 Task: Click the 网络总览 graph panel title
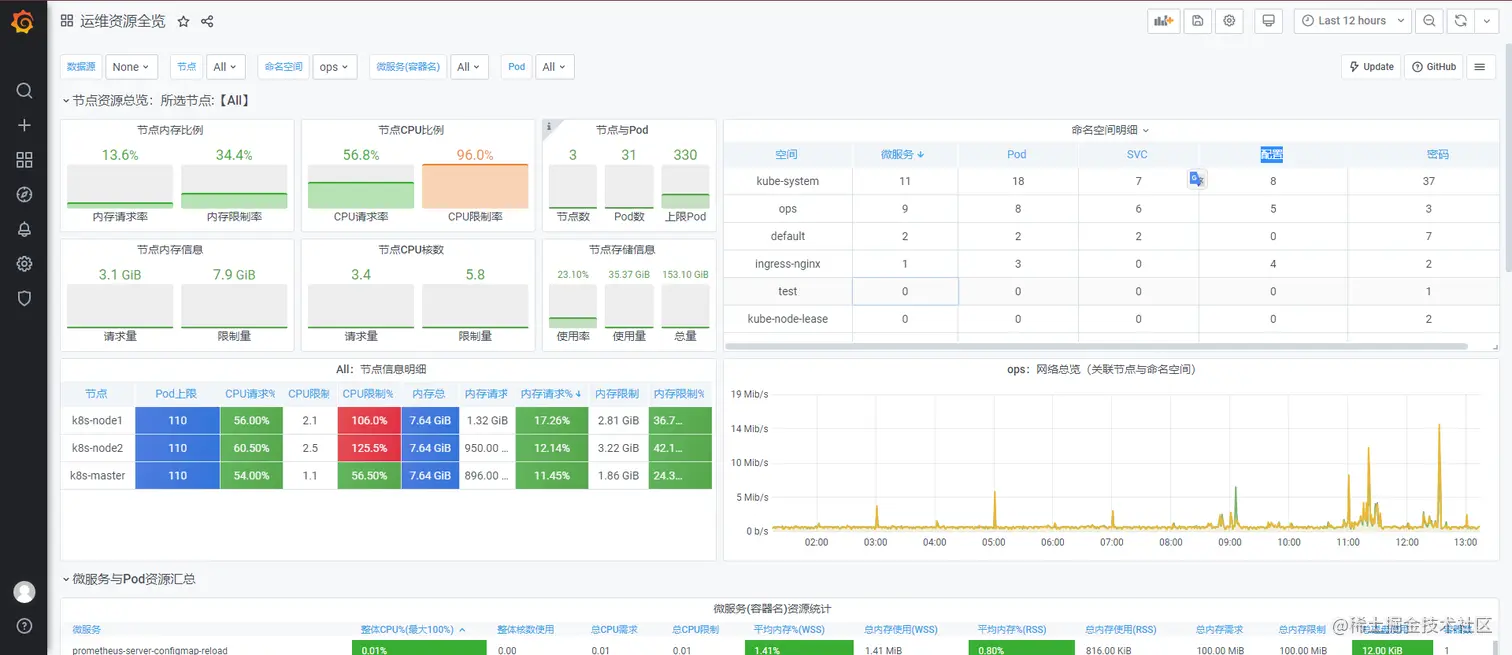point(1101,369)
